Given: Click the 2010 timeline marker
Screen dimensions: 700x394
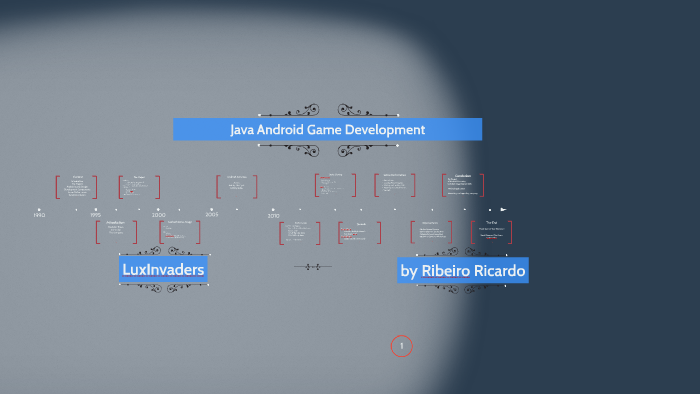Looking at the screenshot, I should pyautogui.click(x=273, y=213).
